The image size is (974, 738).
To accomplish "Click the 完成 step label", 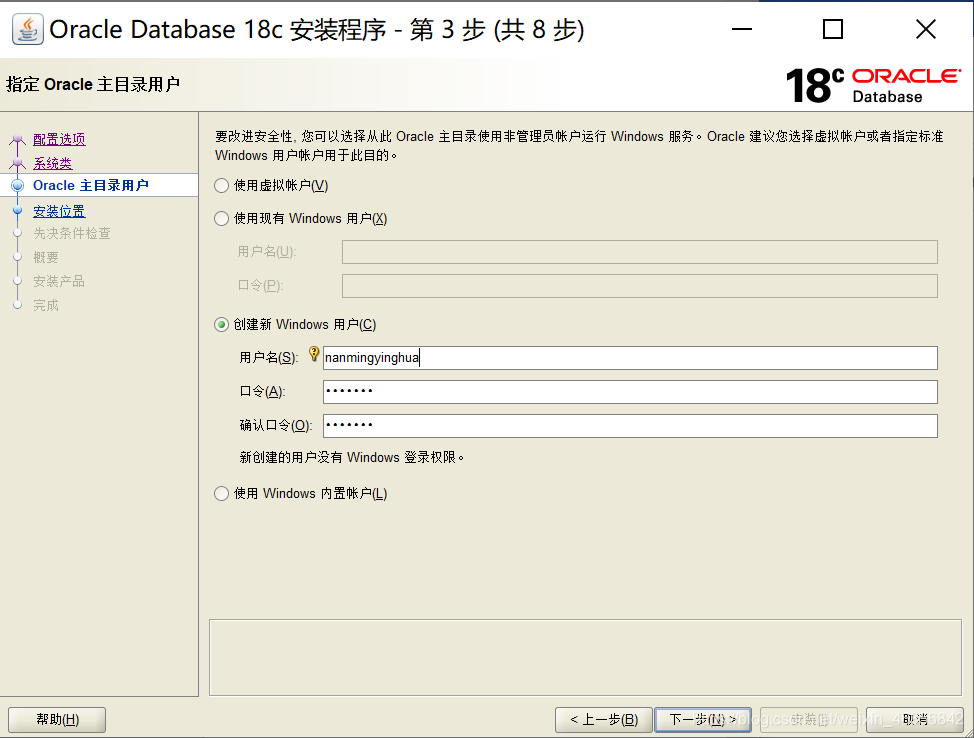I will 46,306.
